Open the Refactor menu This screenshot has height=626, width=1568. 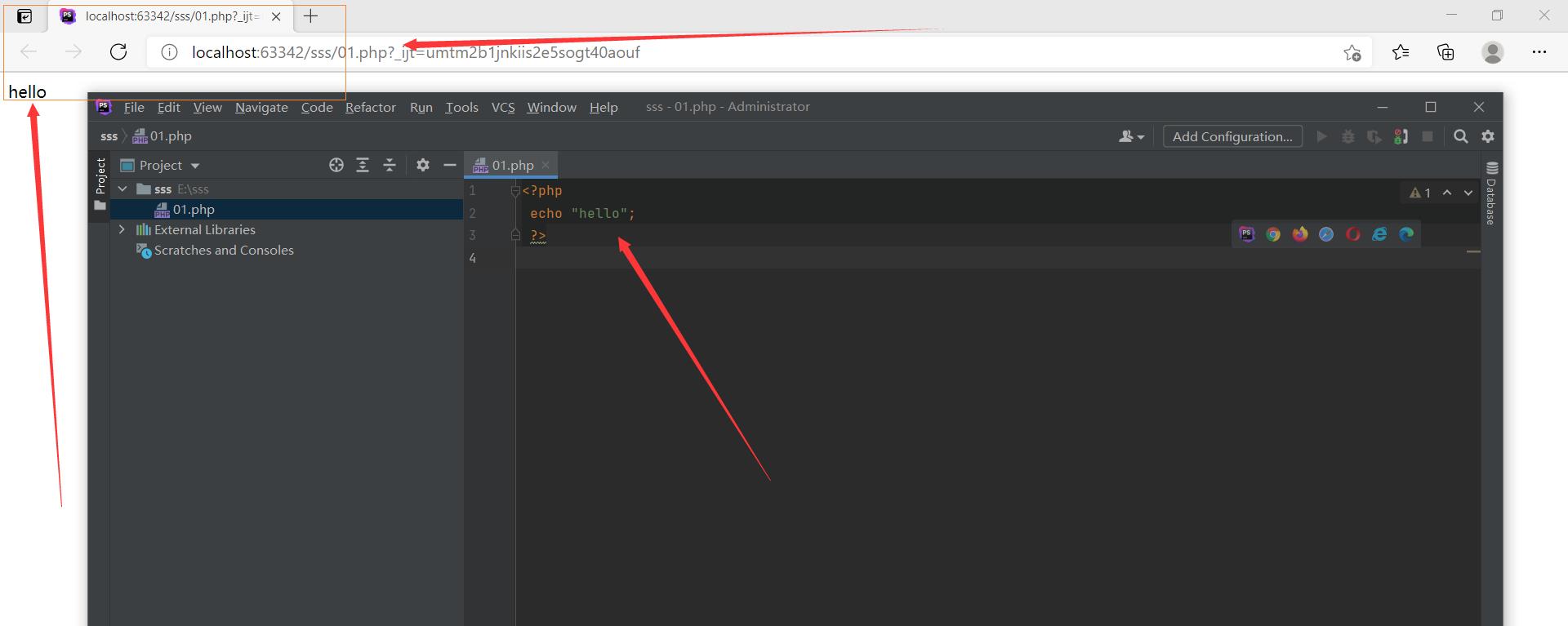tap(370, 107)
